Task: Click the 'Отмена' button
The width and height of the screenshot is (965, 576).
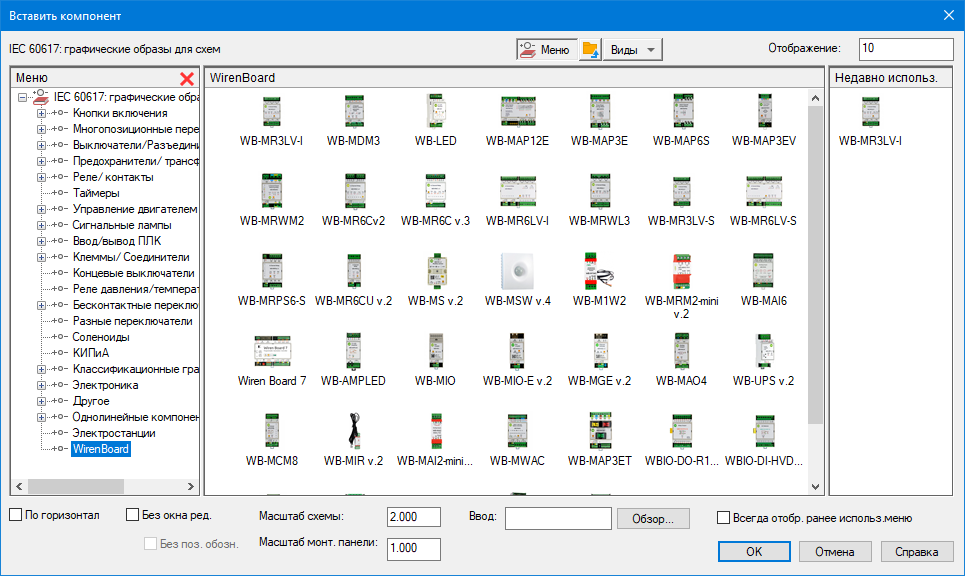Action: pos(834,551)
